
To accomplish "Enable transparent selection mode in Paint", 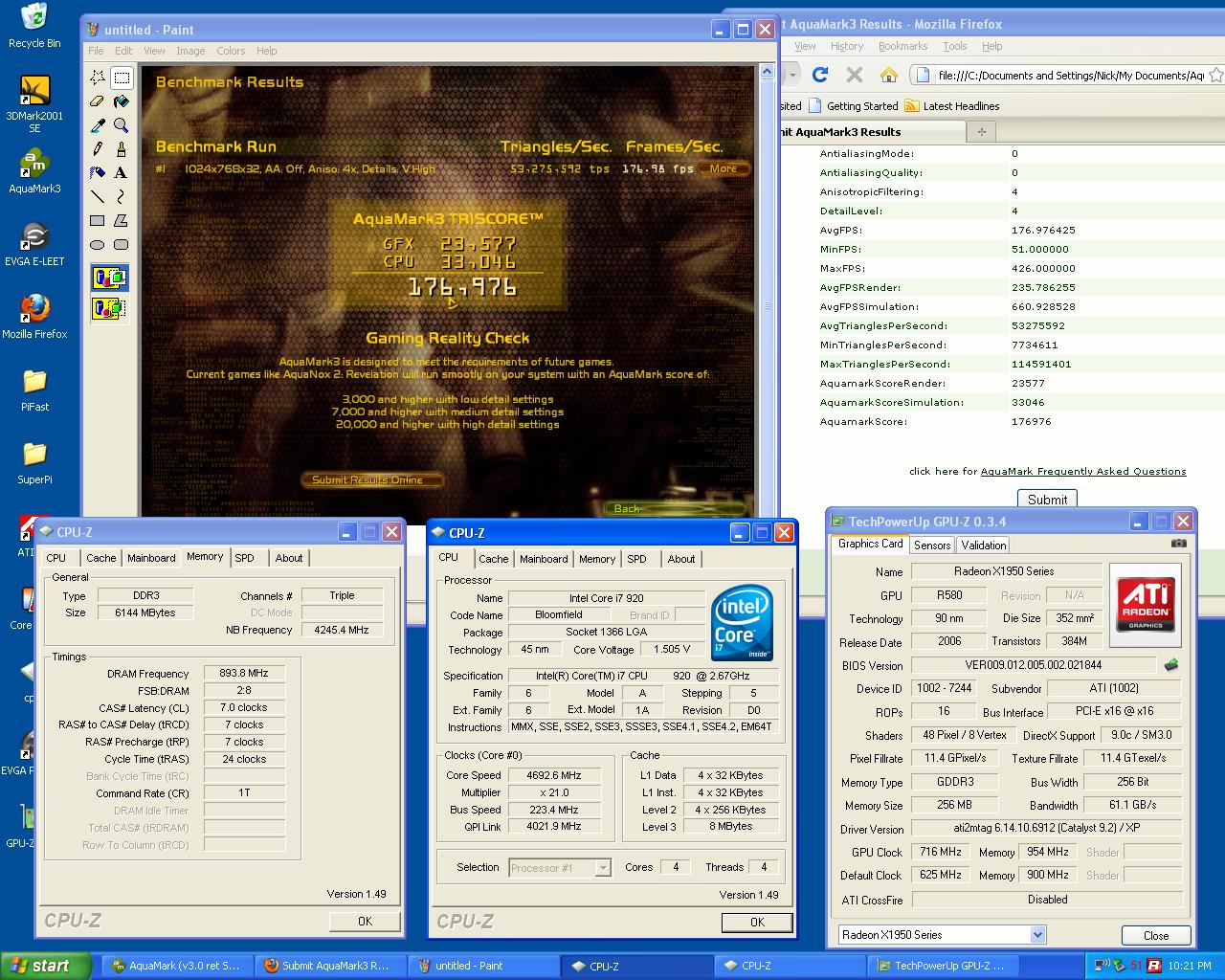I will click(x=109, y=309).
